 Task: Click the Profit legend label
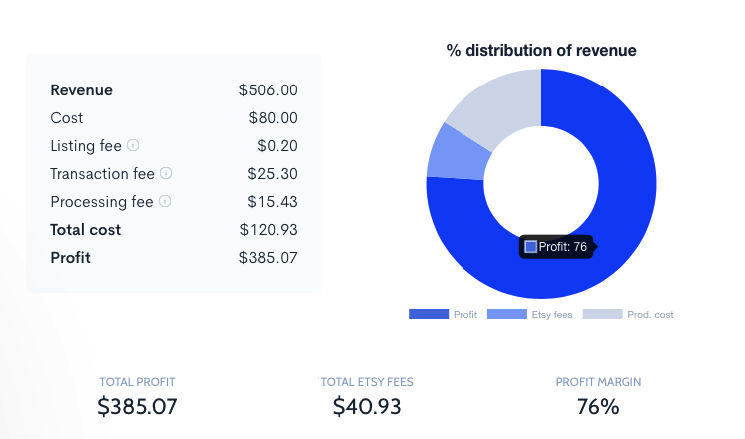click(465, 315)
